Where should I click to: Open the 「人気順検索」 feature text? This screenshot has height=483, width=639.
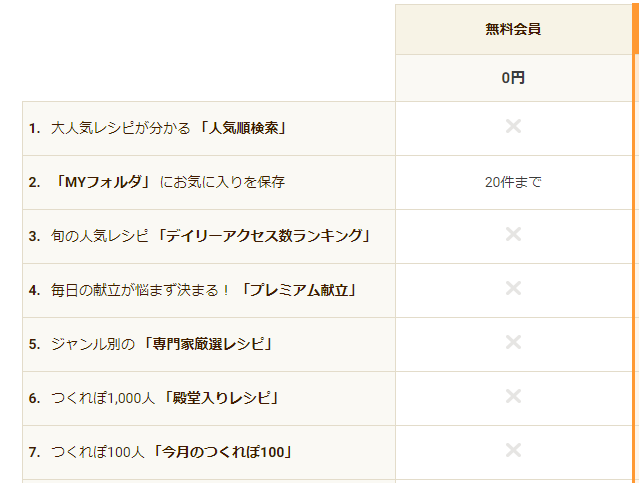coord(244,128)
